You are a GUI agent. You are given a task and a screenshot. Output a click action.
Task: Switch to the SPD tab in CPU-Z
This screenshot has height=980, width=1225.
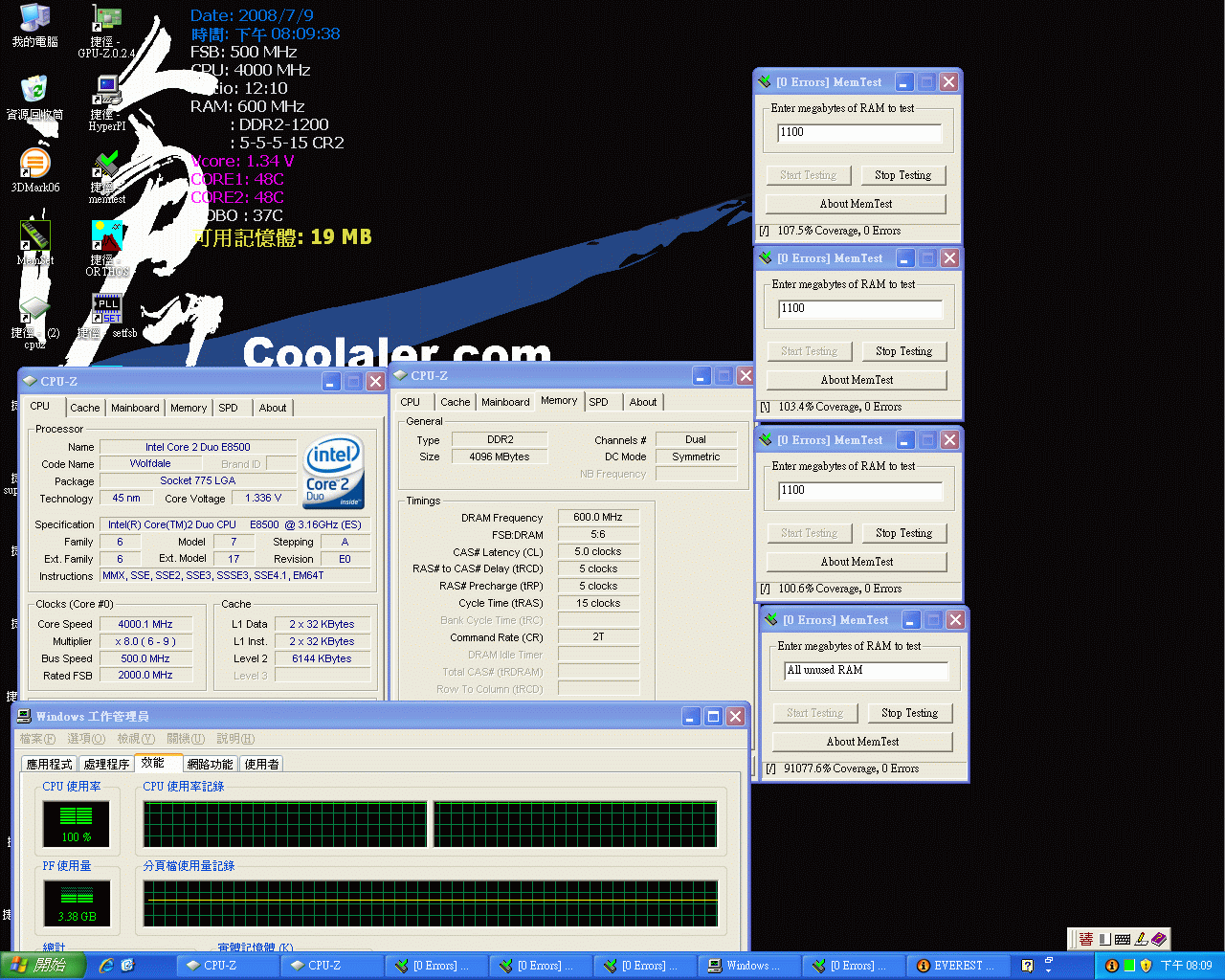[229, 408]
